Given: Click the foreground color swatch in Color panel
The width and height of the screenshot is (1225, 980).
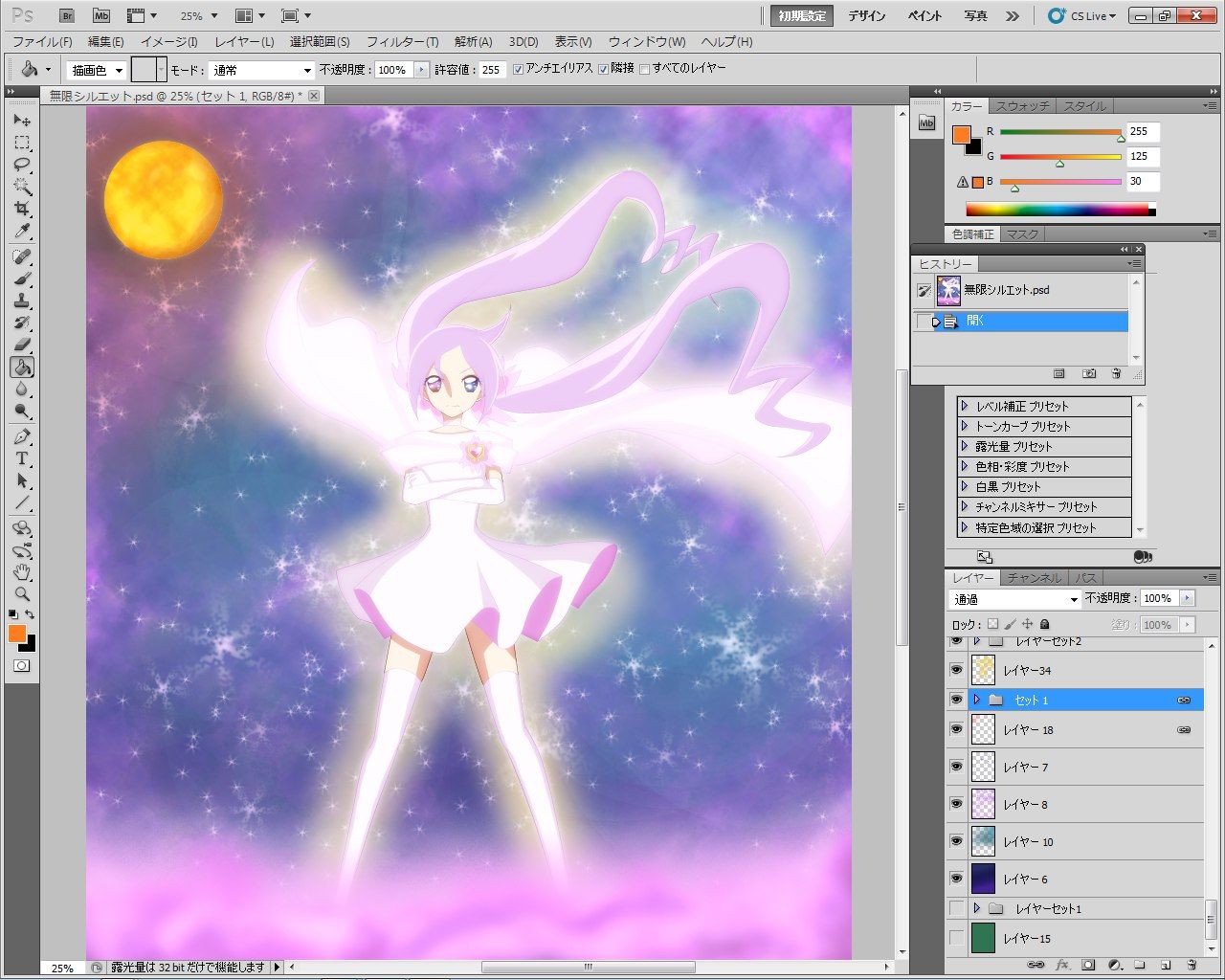Looking at the screenshot, I should [962, 135].
